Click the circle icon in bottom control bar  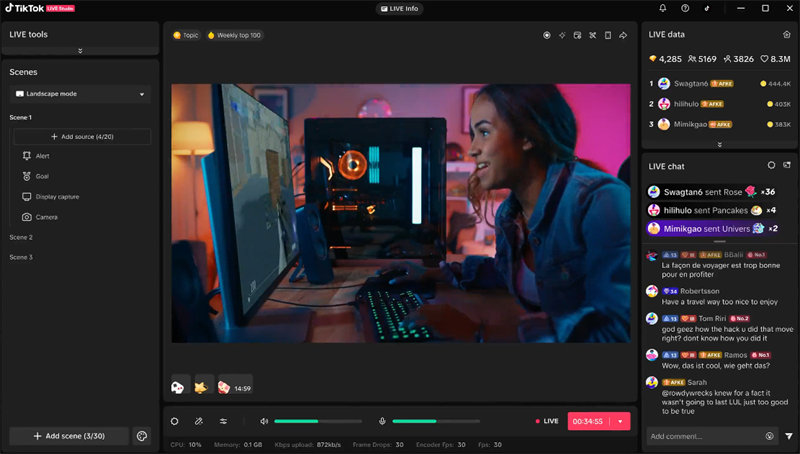coord(174,421)
